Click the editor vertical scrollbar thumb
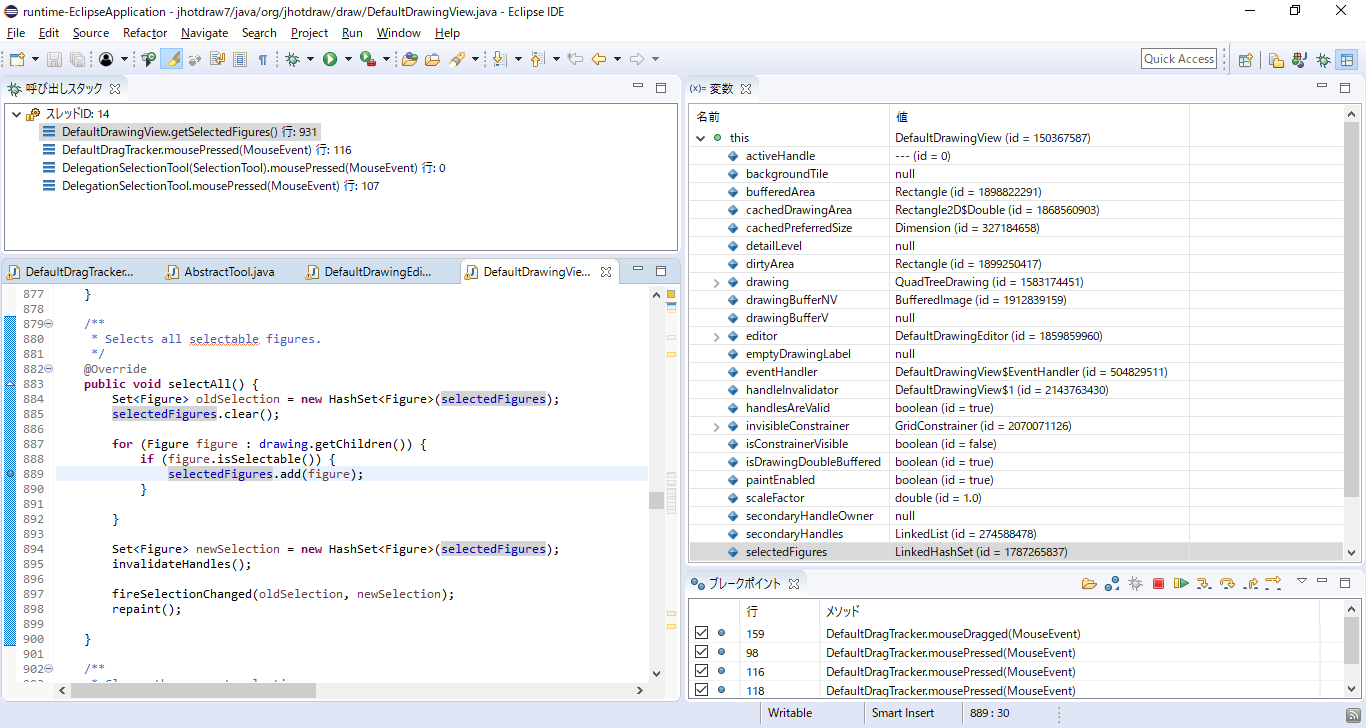 click(656, 500)
